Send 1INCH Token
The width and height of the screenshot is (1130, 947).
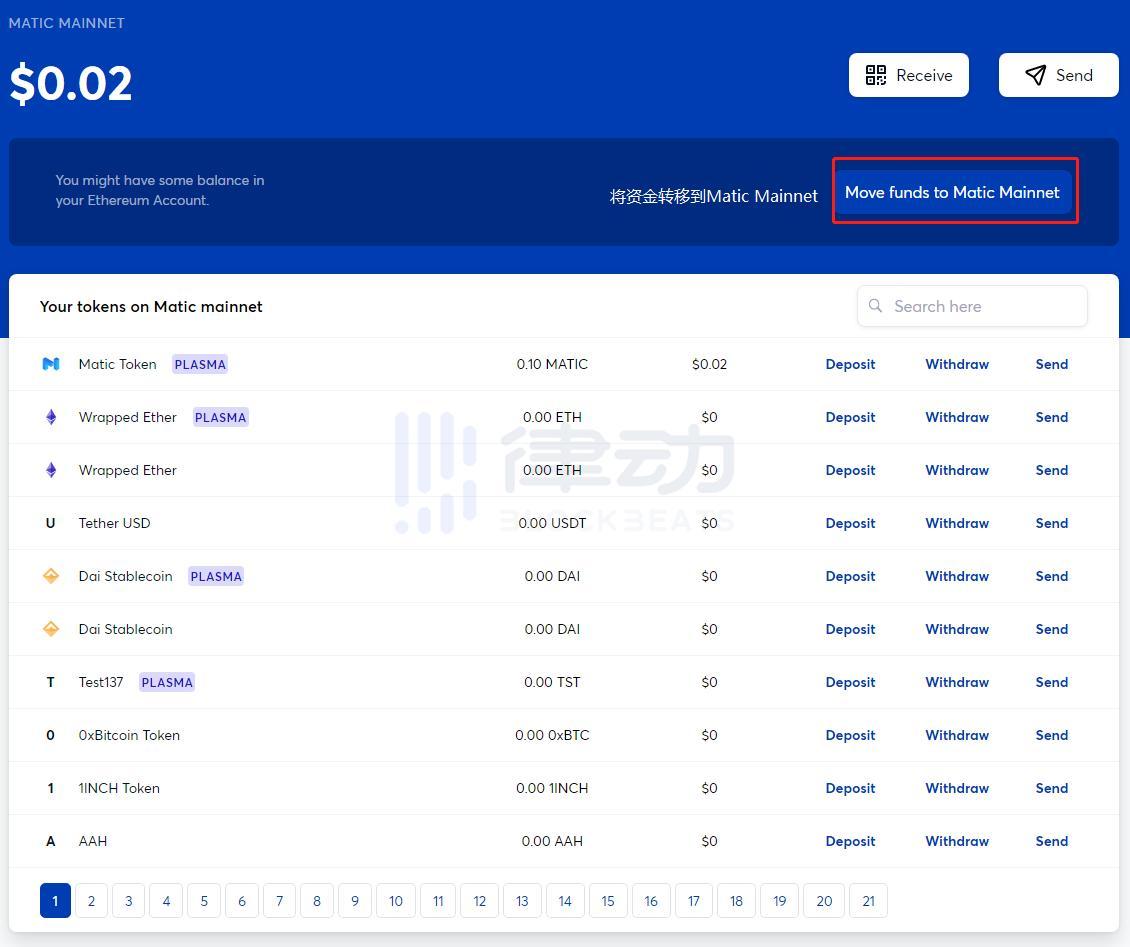(1051, 788)
